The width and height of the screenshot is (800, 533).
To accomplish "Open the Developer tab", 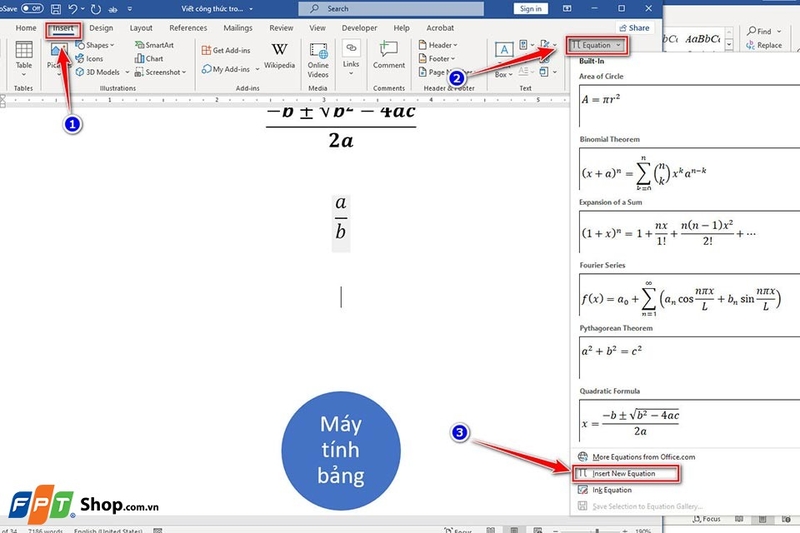I will coord(359,28).
